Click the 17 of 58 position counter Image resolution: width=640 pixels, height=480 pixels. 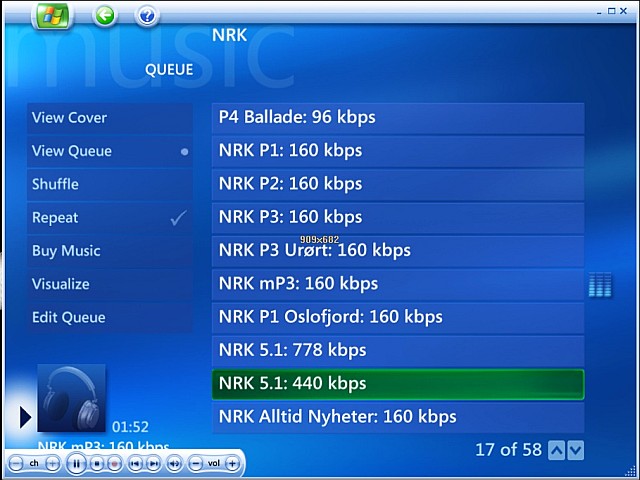click(x=509, y=450)
